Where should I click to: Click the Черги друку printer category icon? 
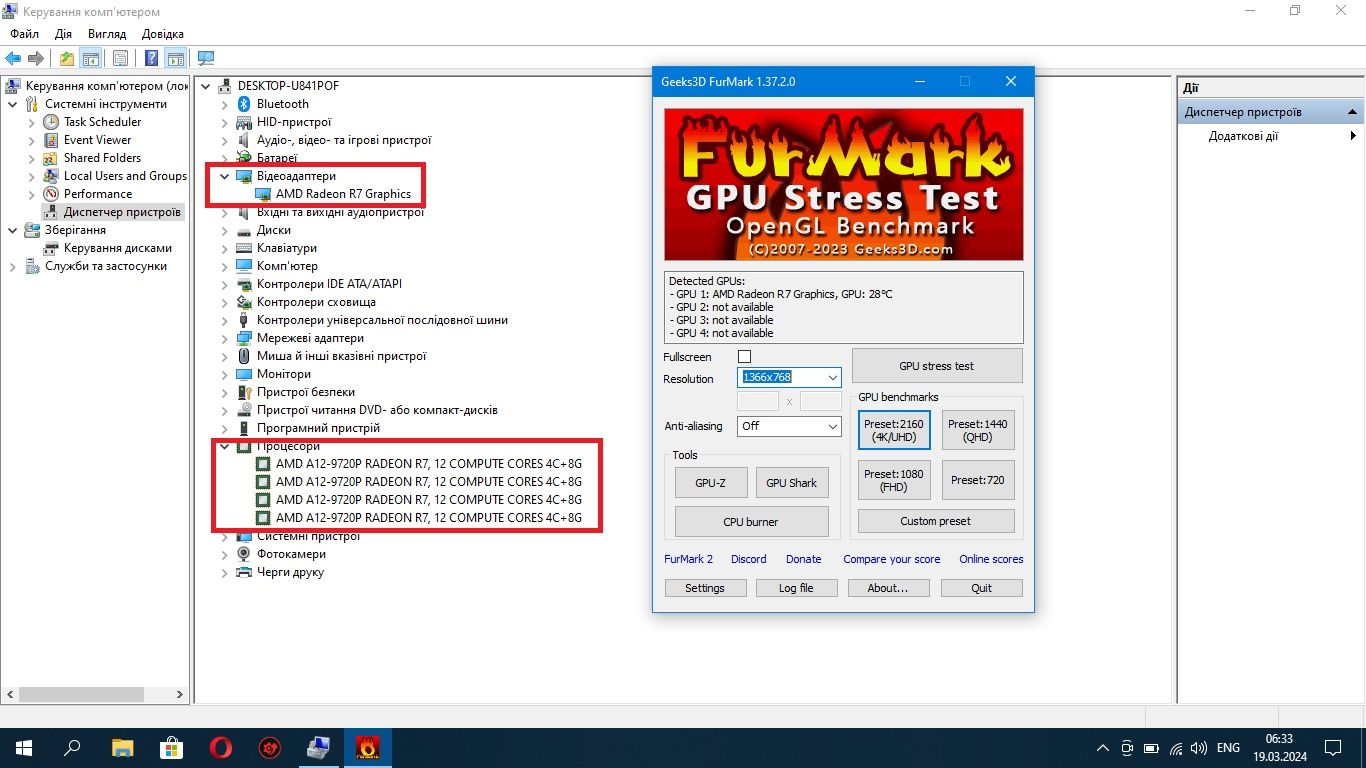click(244, 572)
